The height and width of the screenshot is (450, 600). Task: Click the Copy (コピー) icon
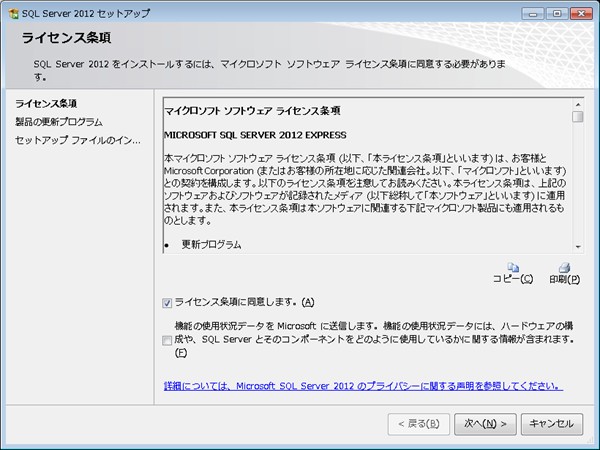tap(513, 267)
